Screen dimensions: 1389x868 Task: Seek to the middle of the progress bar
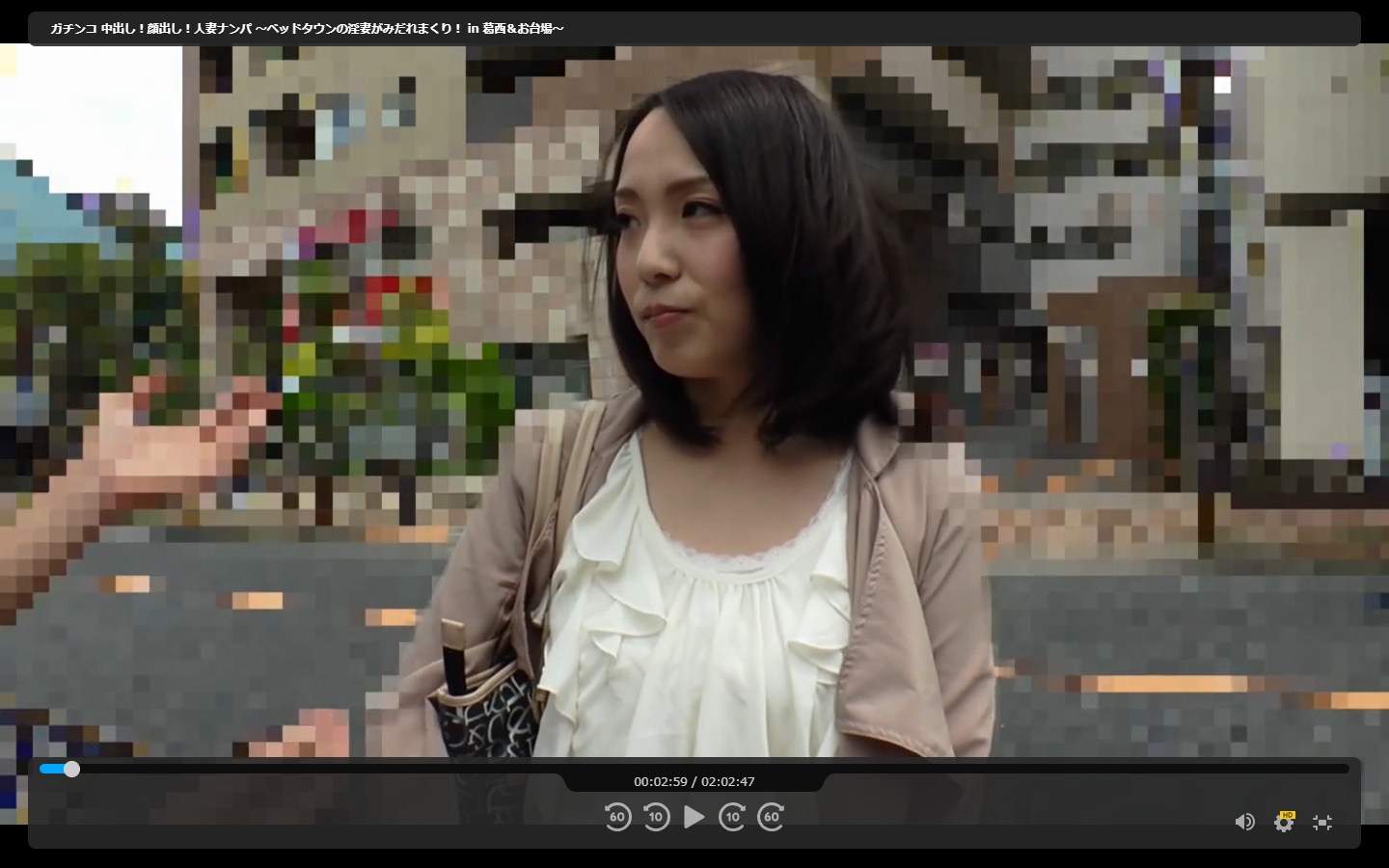click(694, 769)
